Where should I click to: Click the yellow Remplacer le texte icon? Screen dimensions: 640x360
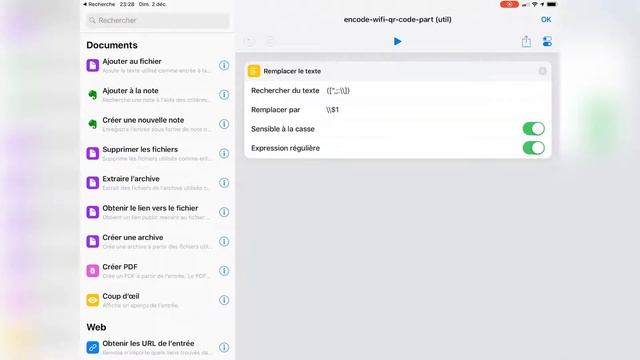[x=254, y=71]
